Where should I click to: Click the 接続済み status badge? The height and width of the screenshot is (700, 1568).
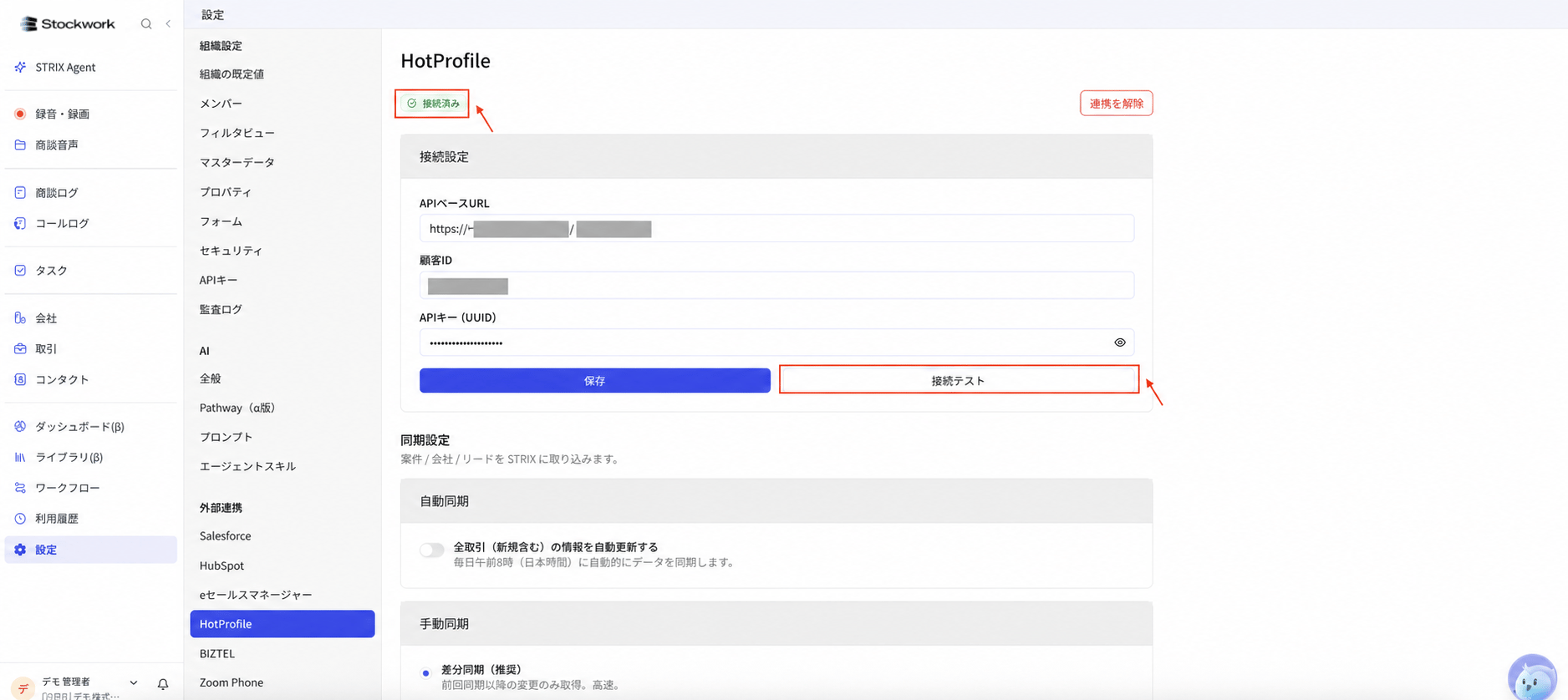(433, 104)
